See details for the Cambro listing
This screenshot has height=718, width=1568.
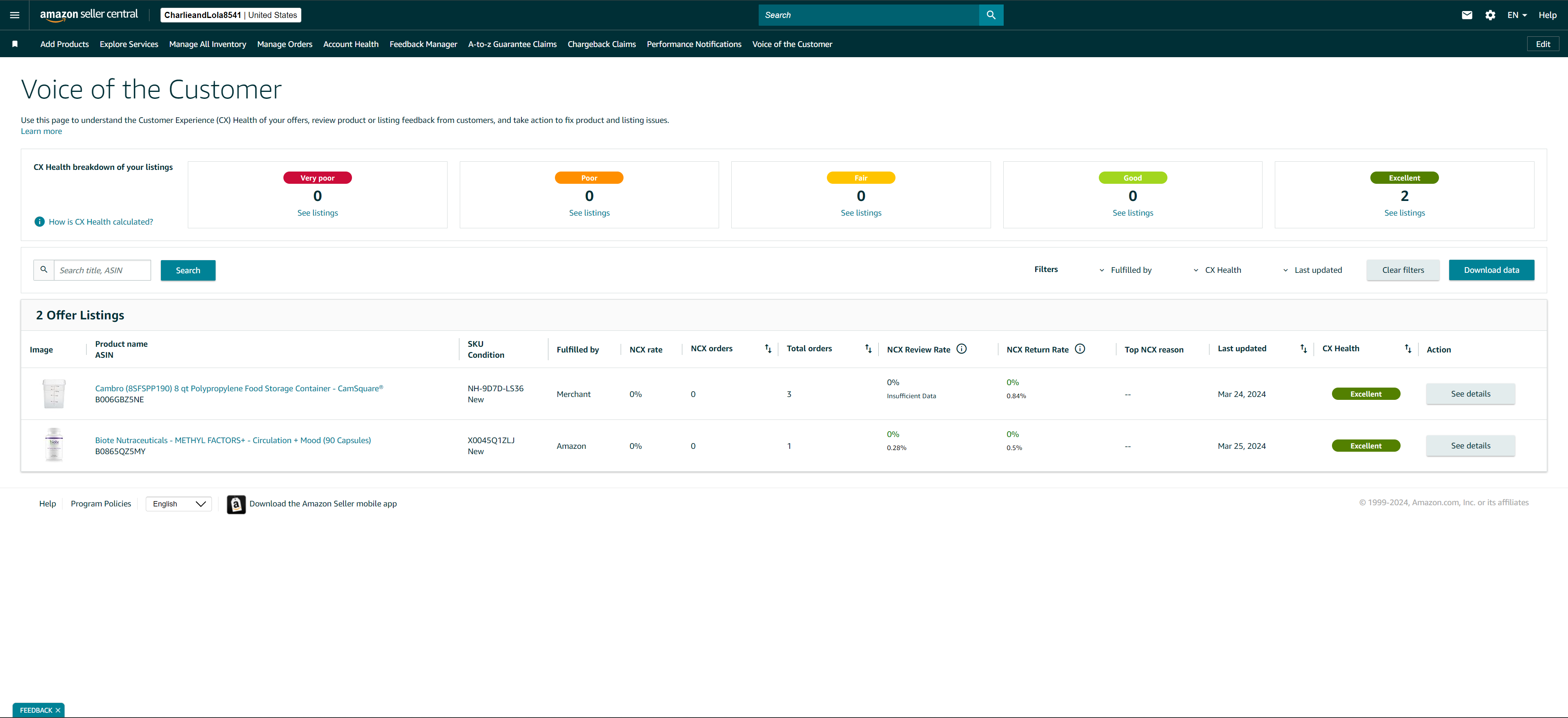[x=1470, y=394]
